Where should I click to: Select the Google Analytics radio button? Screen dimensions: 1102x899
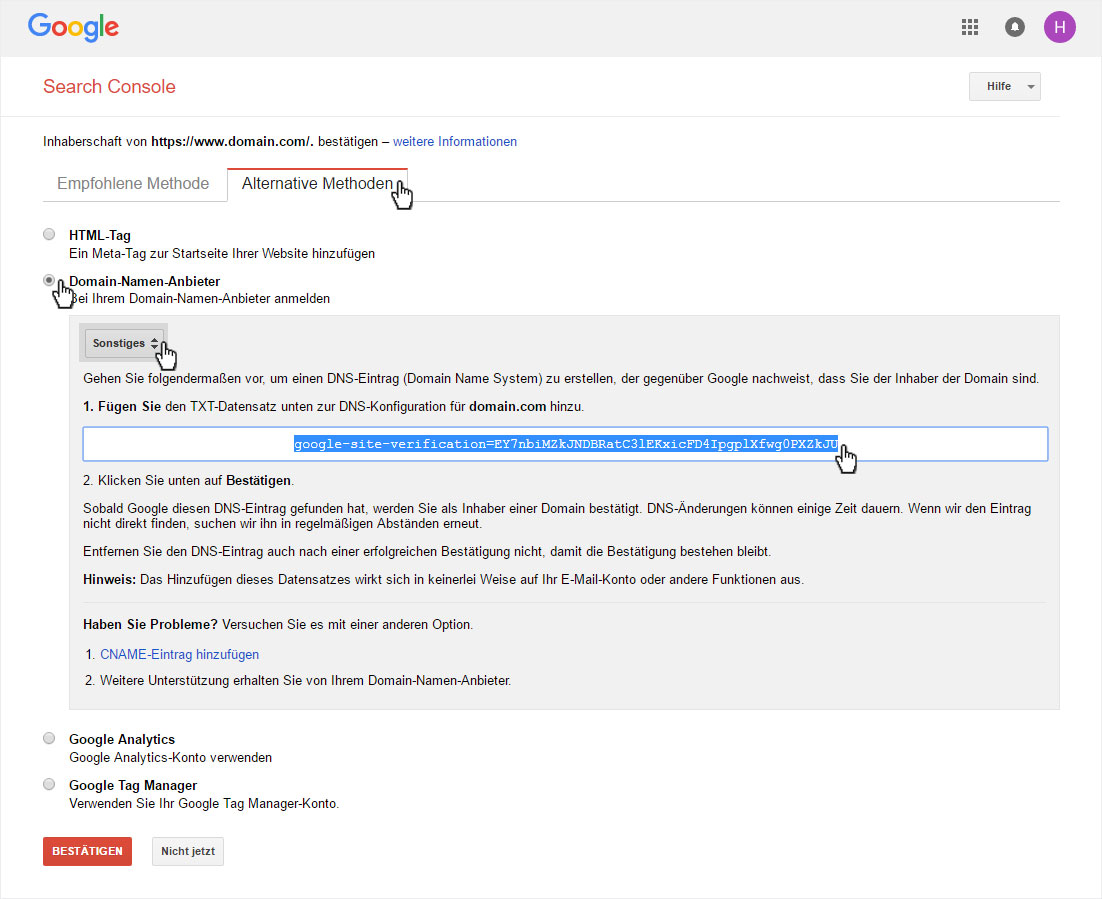point(49,738)
